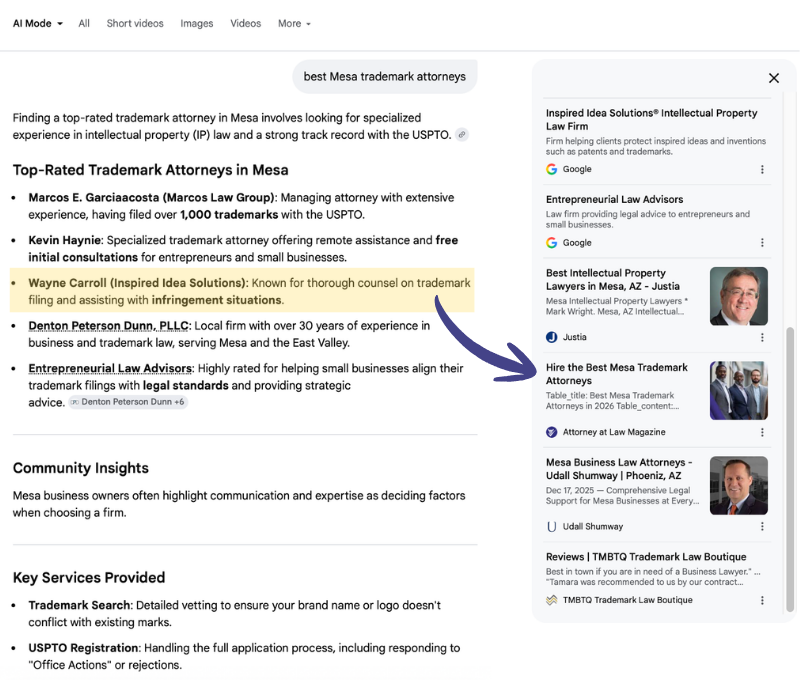Switch to the Videos tab
The image size is (800, 700).
click(x=245, y=23)
